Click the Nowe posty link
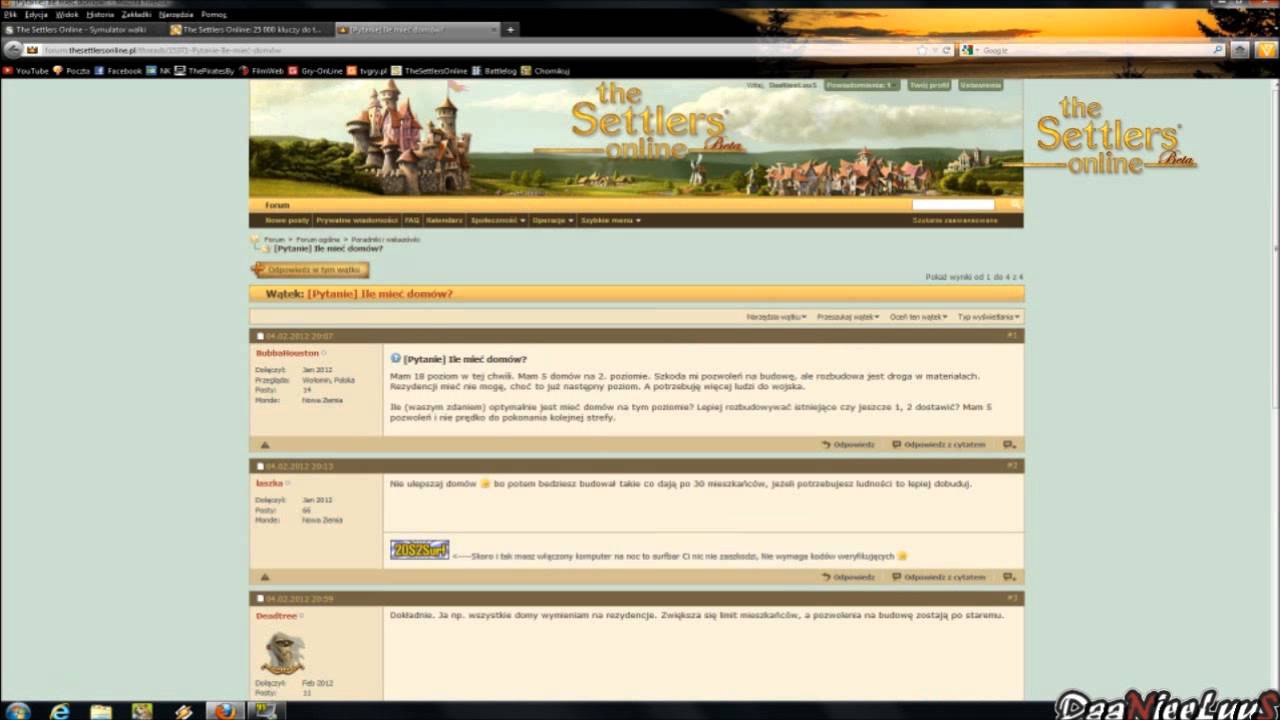Viewport: 1280px width, 720px height. click(287, 220)
